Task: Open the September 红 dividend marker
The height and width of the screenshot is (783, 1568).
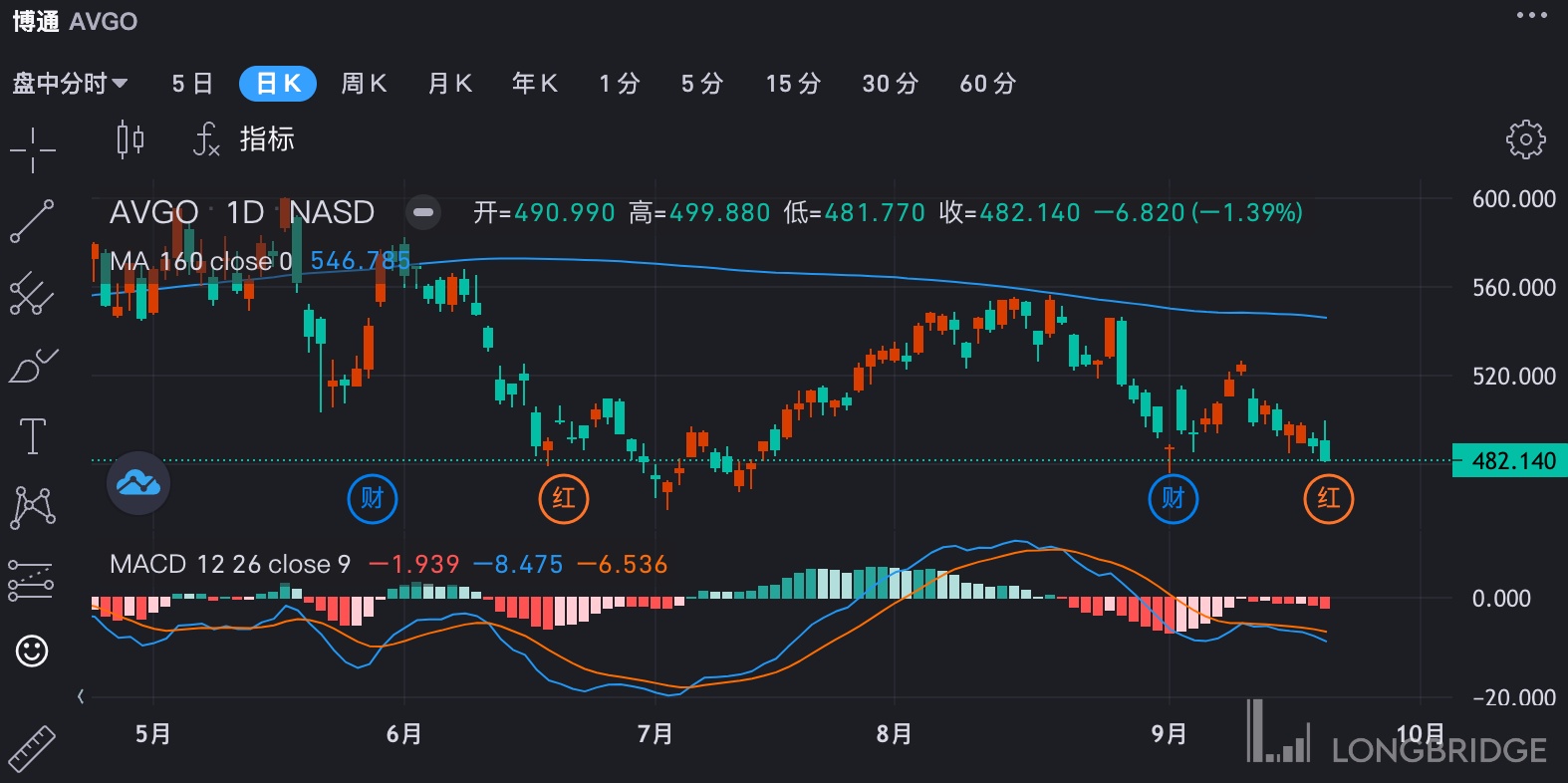Action: 1329,498
